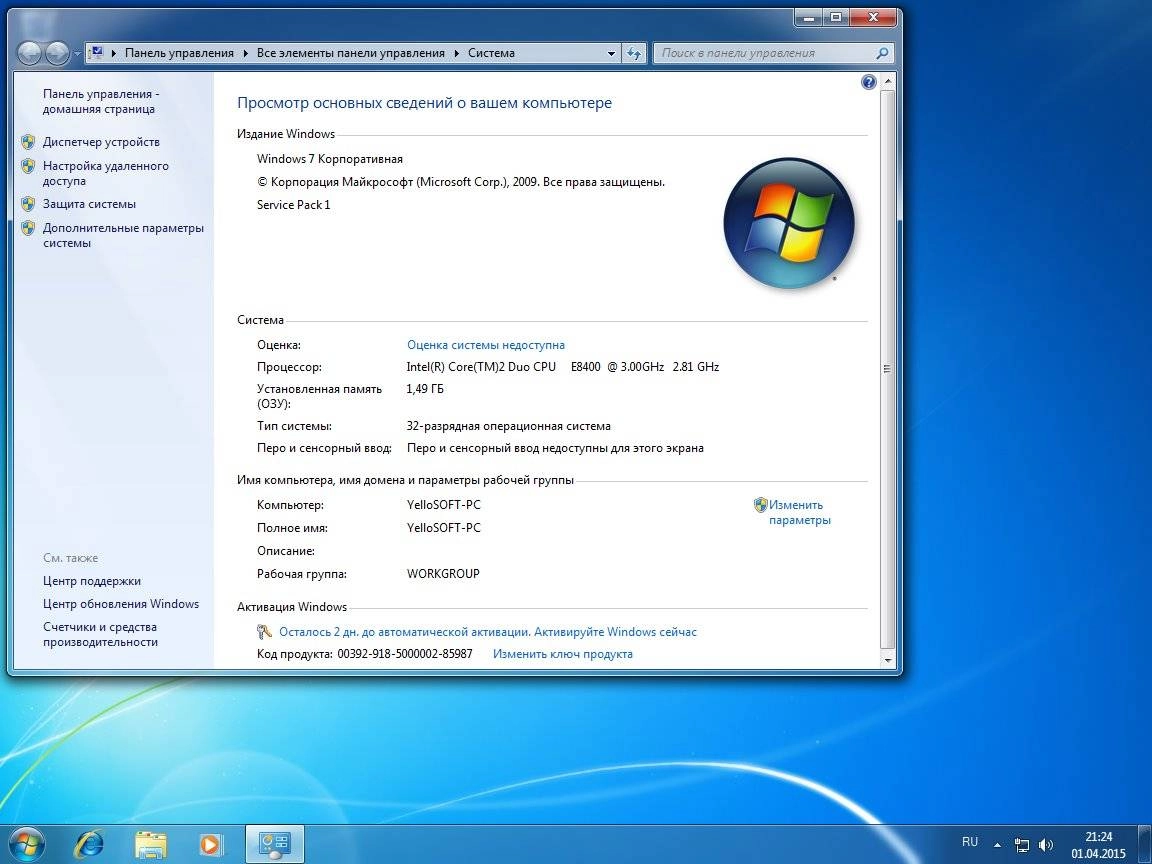The width and height of the screenshot is (1152, 864).
Task: Click Control Panel taskbar button
Action: (275, 844)
